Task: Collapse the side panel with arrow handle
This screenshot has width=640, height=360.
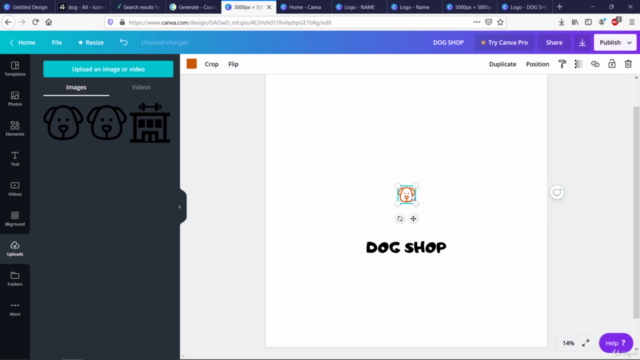Action: 180,207
